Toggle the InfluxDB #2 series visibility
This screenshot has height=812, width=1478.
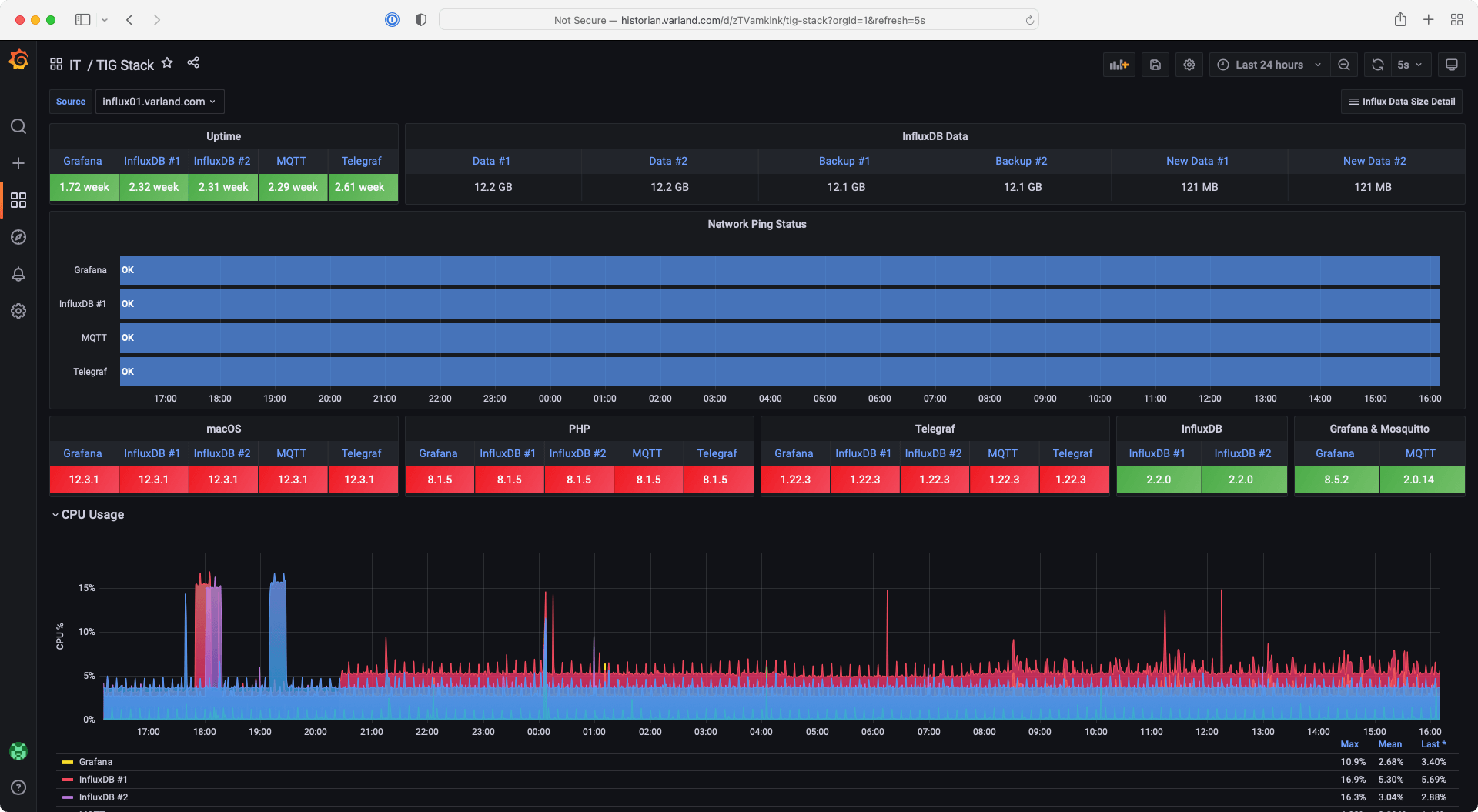[x=105, y=797]
